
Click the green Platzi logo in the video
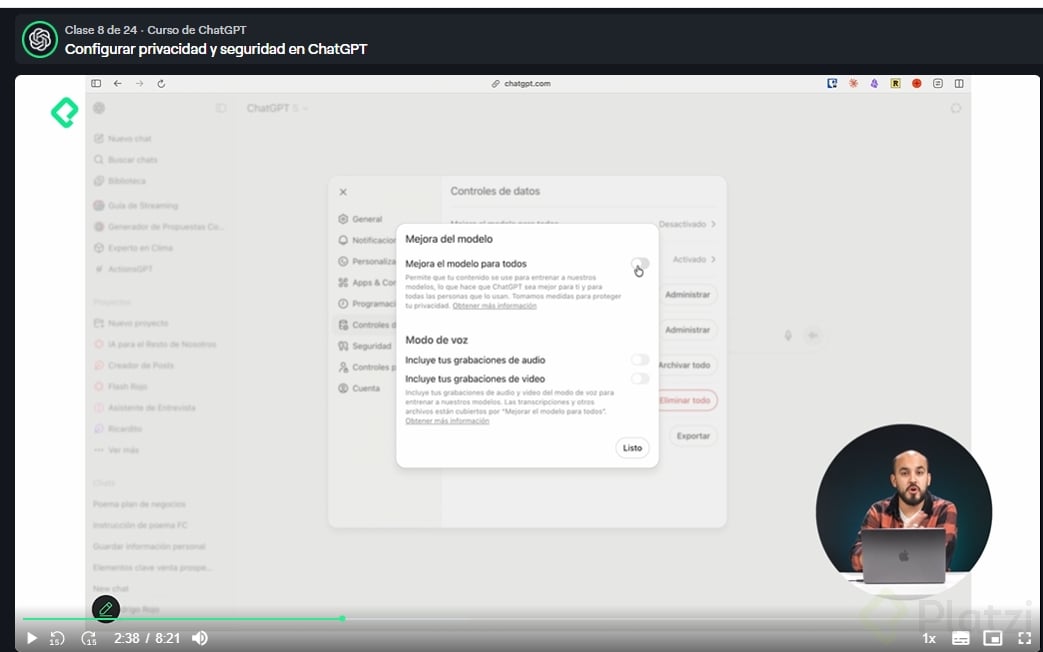65,112
